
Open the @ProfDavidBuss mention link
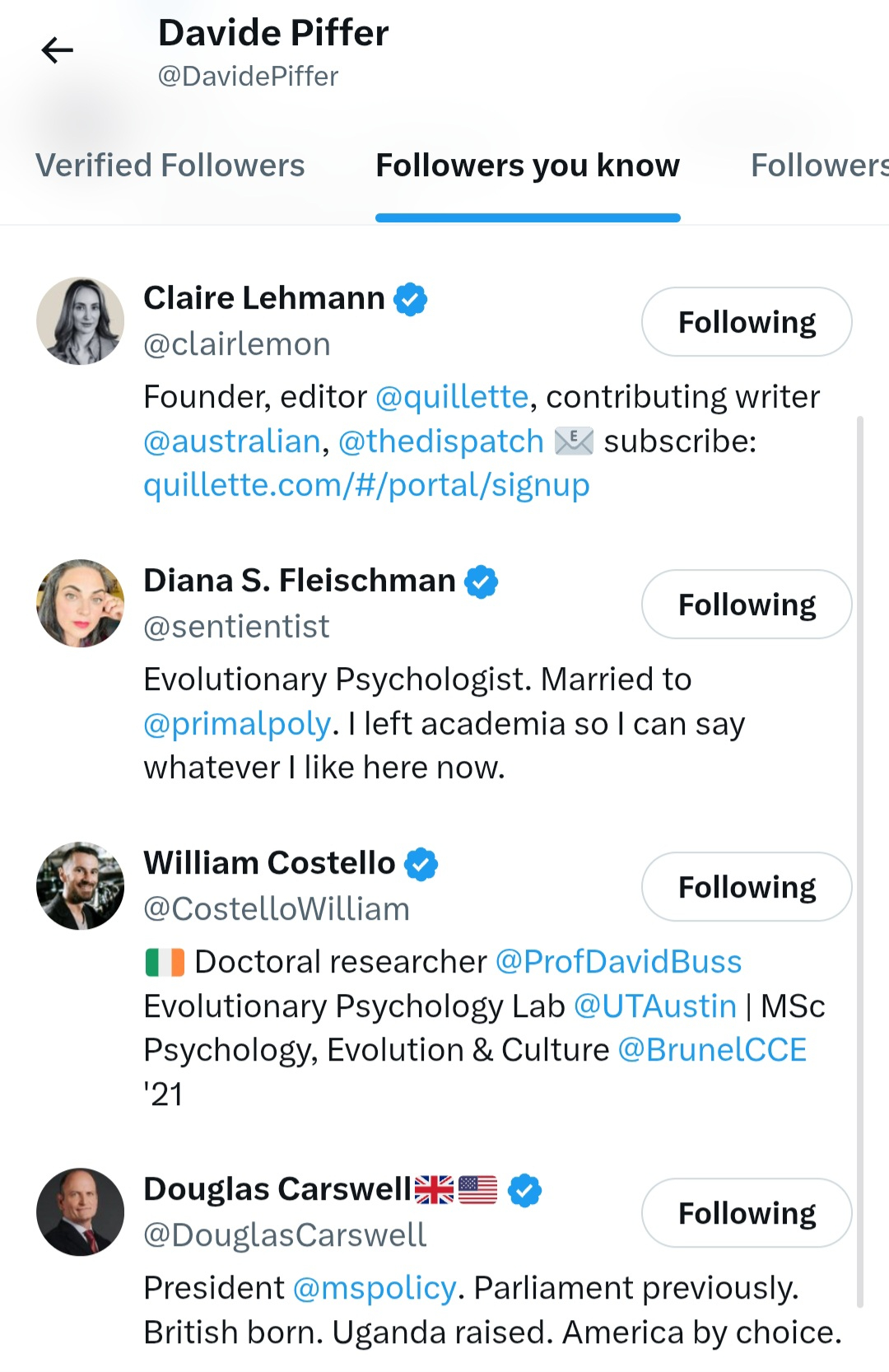click(x=618, y=962)
